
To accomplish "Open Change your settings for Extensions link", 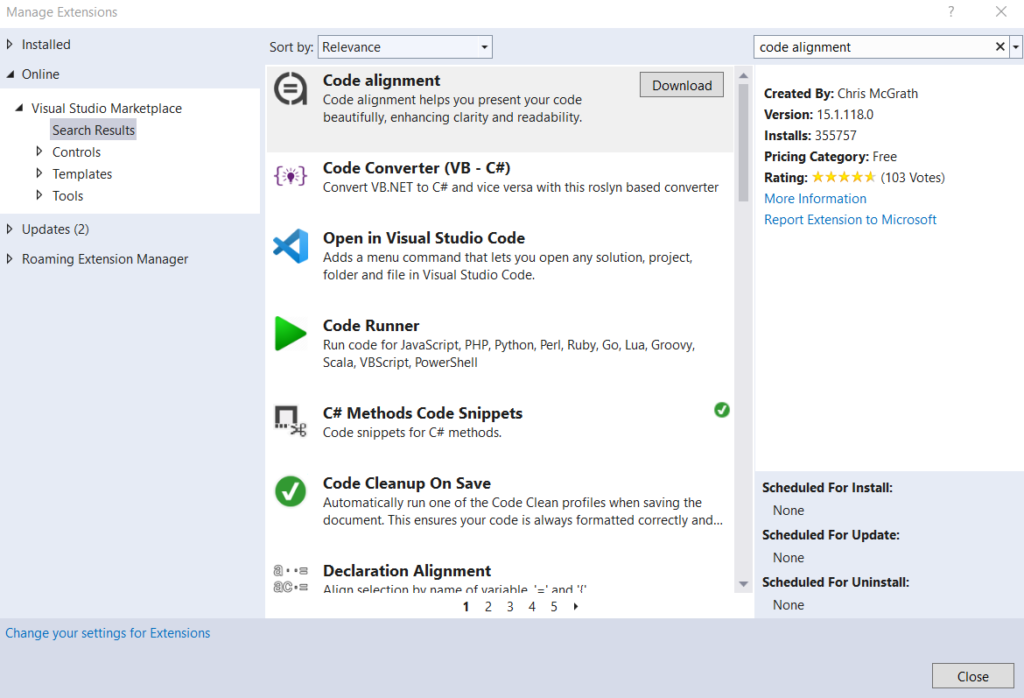I will (x=108, y=633).
